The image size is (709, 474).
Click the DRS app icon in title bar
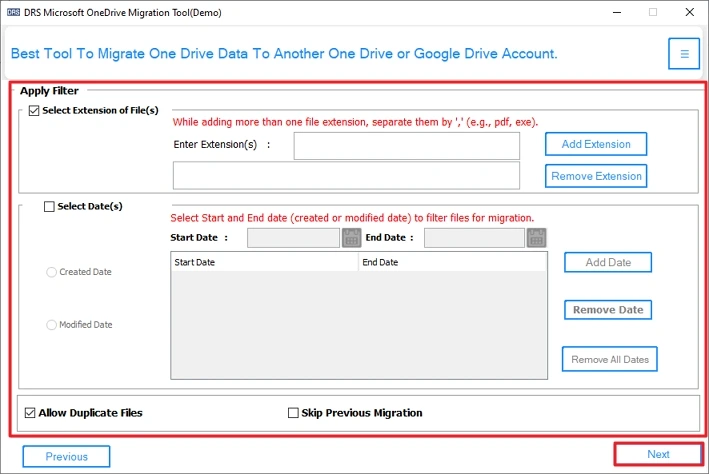14,13
